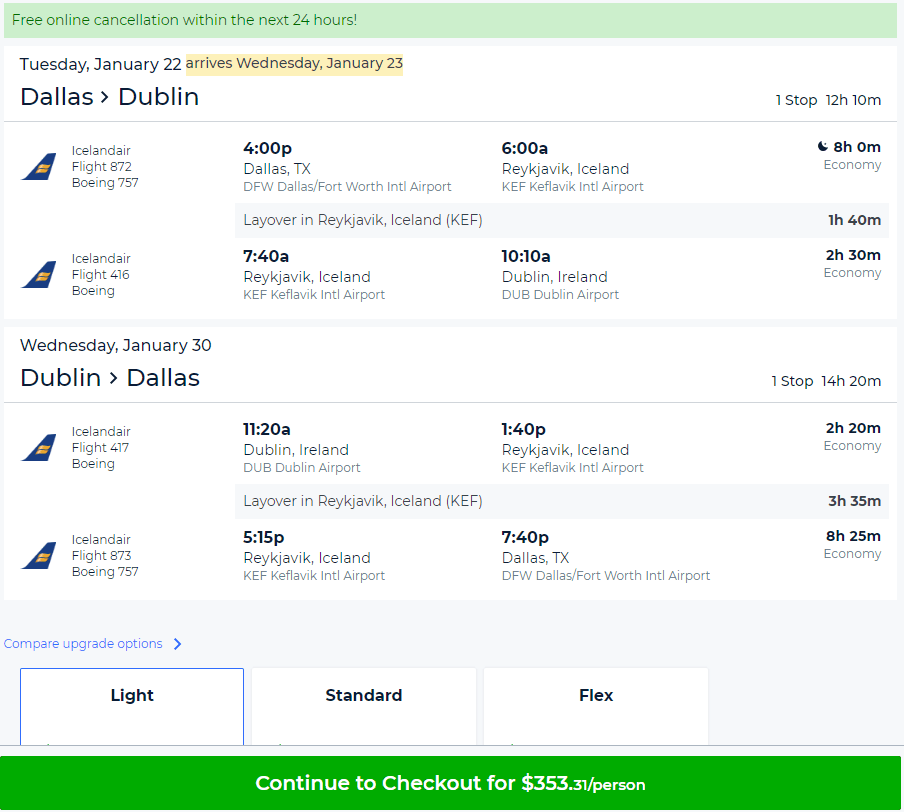Click the 5:15p departure time from Reykjavik
This screenshot has height=812, width=904.
click(264, 537)
